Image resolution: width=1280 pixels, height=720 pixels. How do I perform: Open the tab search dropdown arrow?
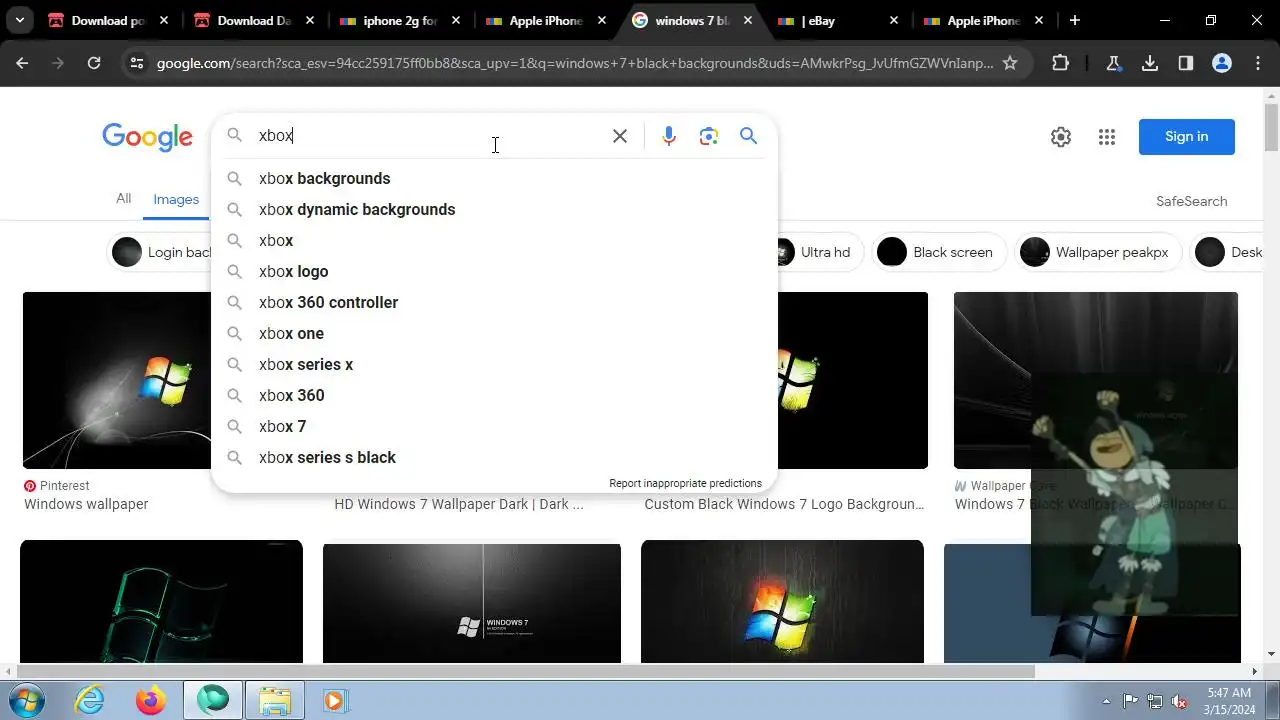pos(20,20)
